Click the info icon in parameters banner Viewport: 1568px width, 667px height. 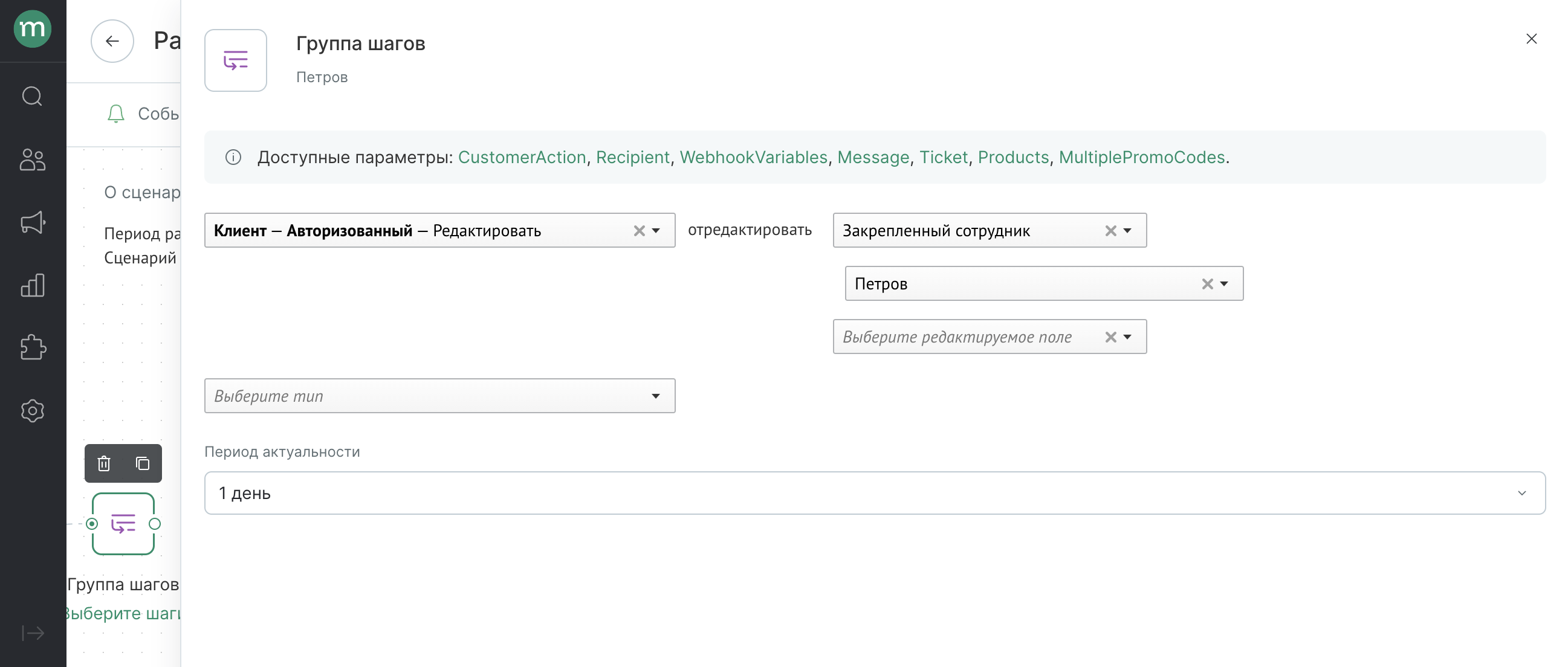(233, 158)
